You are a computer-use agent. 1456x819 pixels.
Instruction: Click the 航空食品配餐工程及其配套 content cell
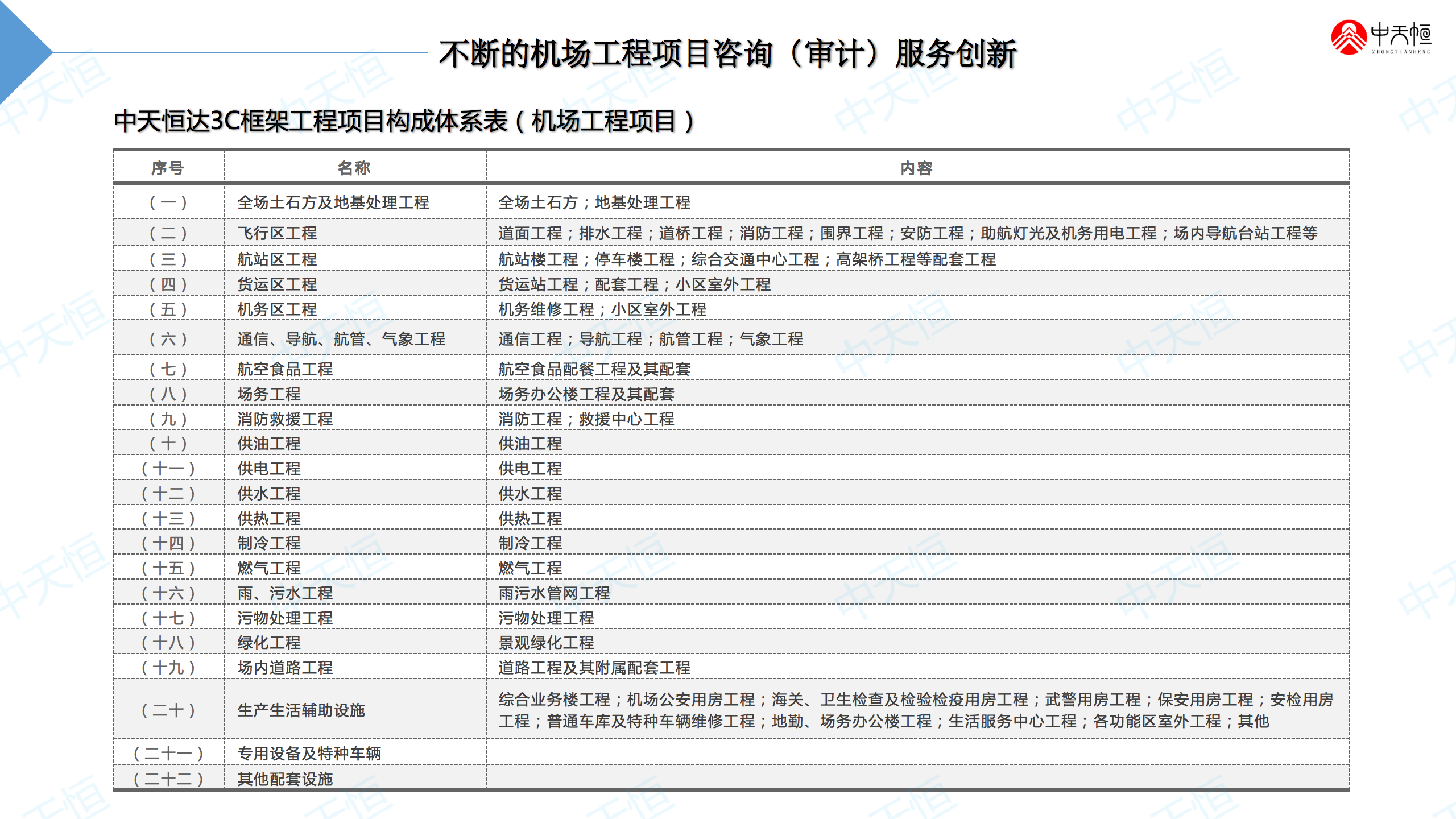tap(594, 369)
